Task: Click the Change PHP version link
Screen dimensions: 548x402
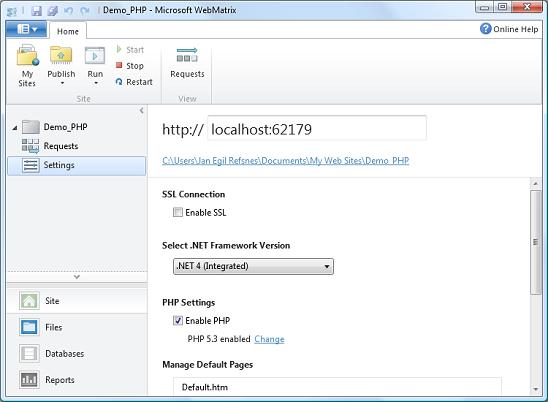Action: (x=269, y=339)
